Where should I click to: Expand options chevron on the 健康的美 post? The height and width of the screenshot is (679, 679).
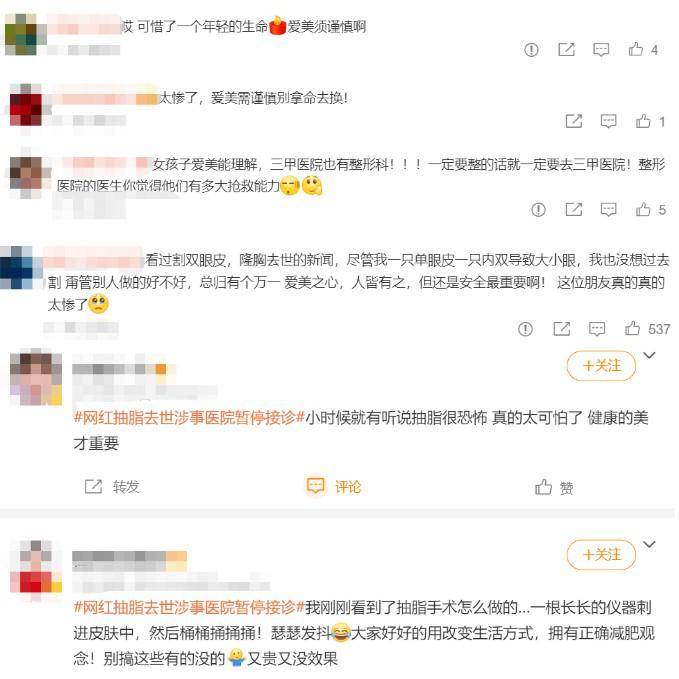pos(650,356)
